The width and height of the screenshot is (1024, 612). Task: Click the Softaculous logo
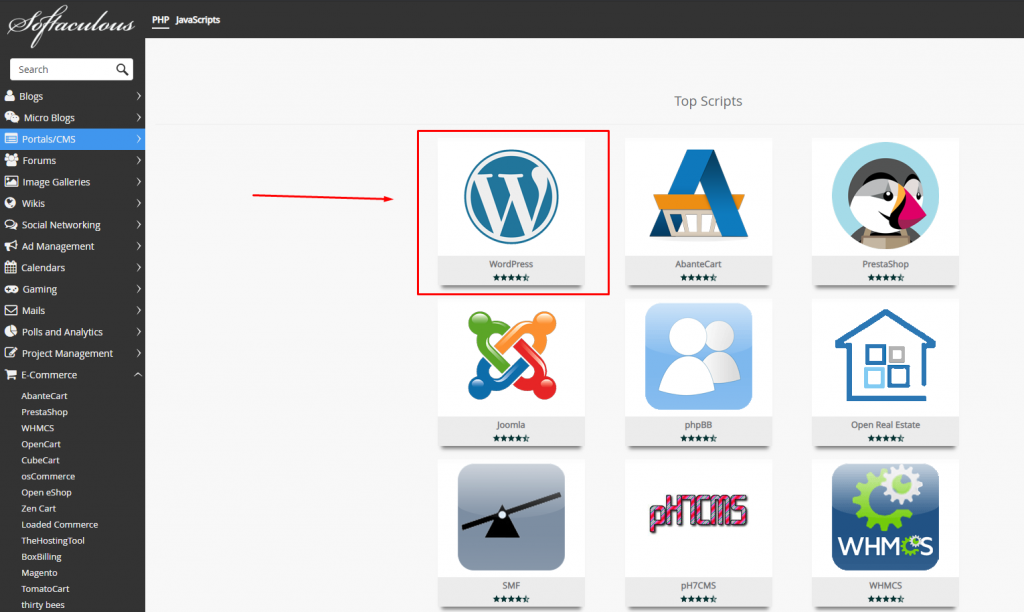click(x=71, y=25)
